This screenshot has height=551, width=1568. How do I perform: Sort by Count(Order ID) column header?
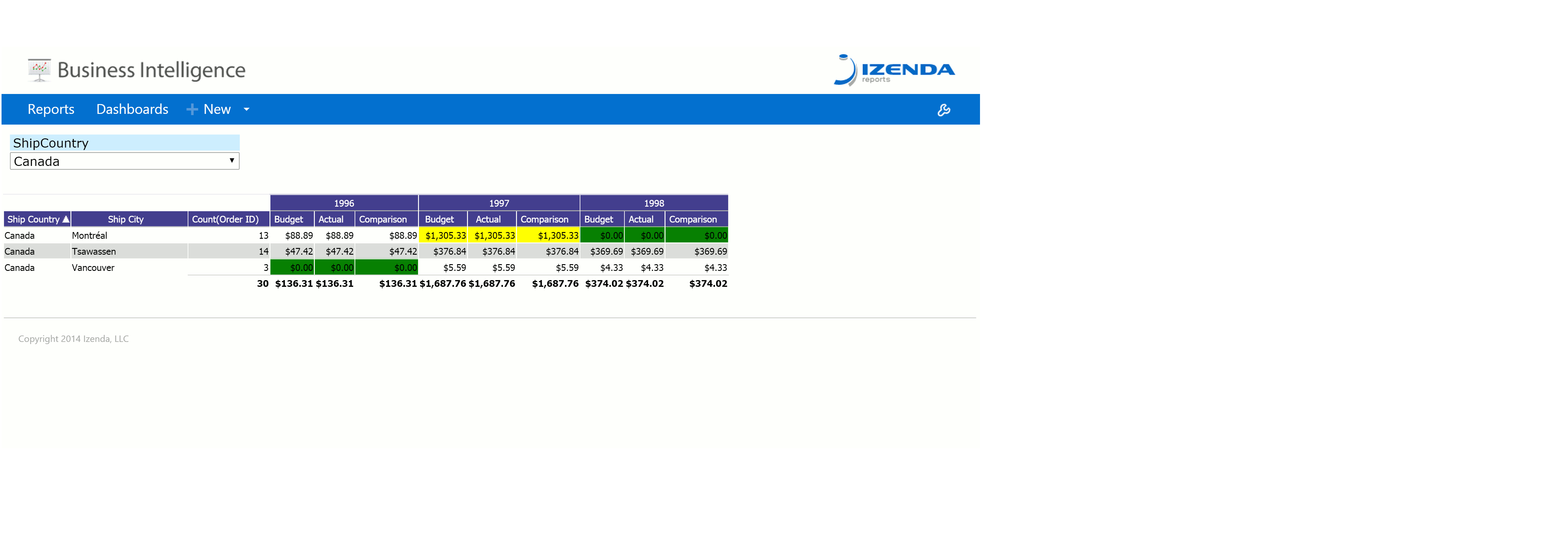pyautogui.click(x=225, y=219)
